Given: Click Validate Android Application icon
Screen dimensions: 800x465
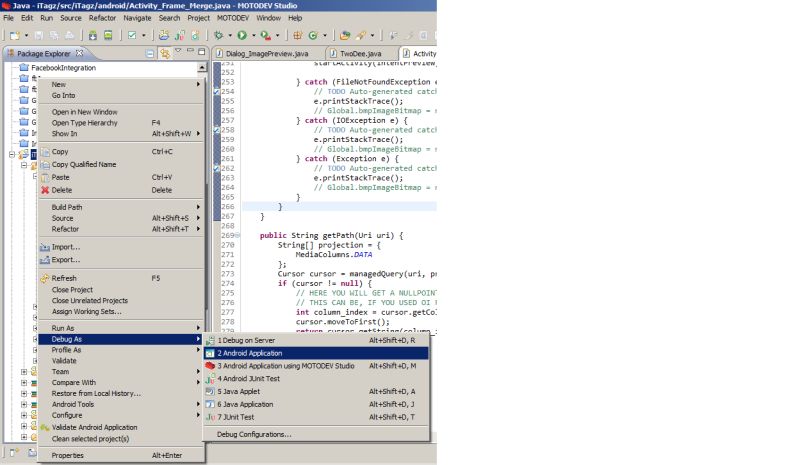Looking at the screenshot, I should [x=45, y=427].
